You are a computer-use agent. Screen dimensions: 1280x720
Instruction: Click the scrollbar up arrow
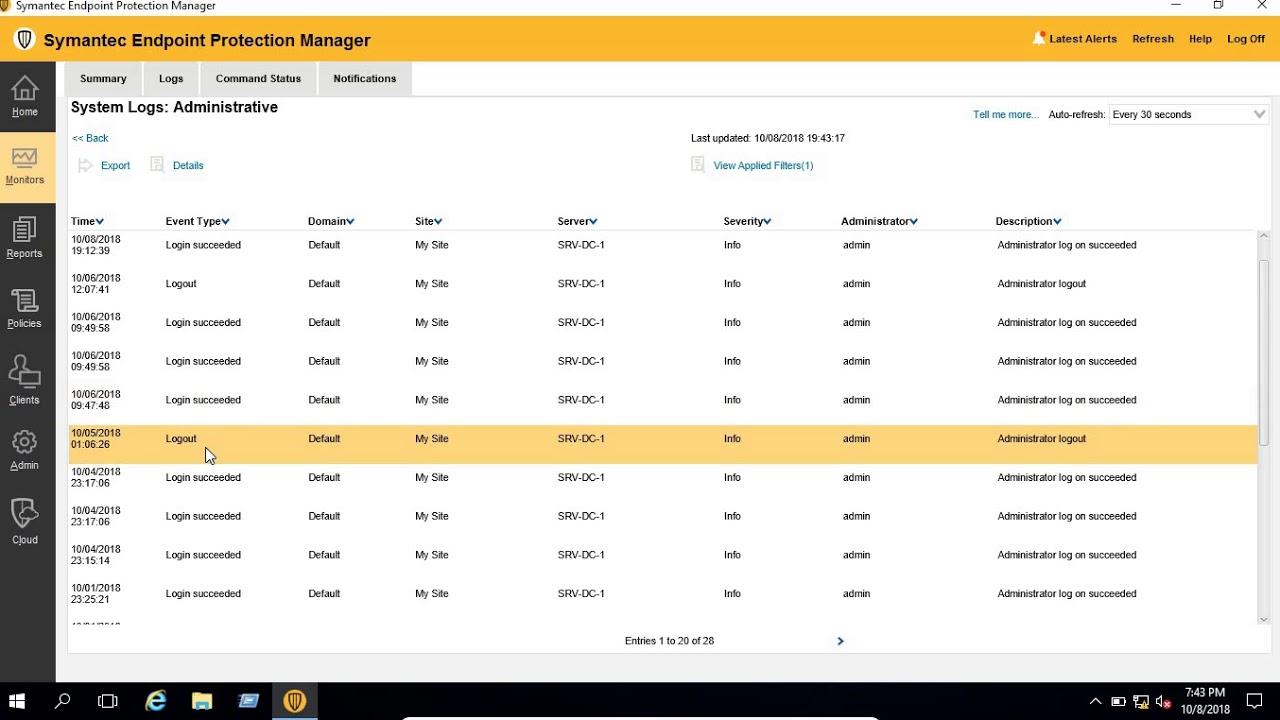(1264, 236)
